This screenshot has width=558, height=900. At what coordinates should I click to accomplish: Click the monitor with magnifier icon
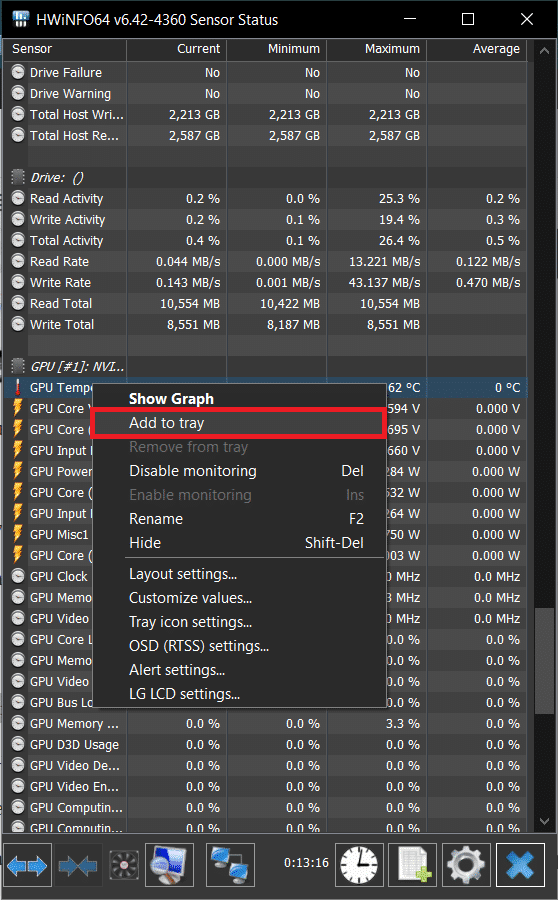pyautogui.click(x=169, y=865)
